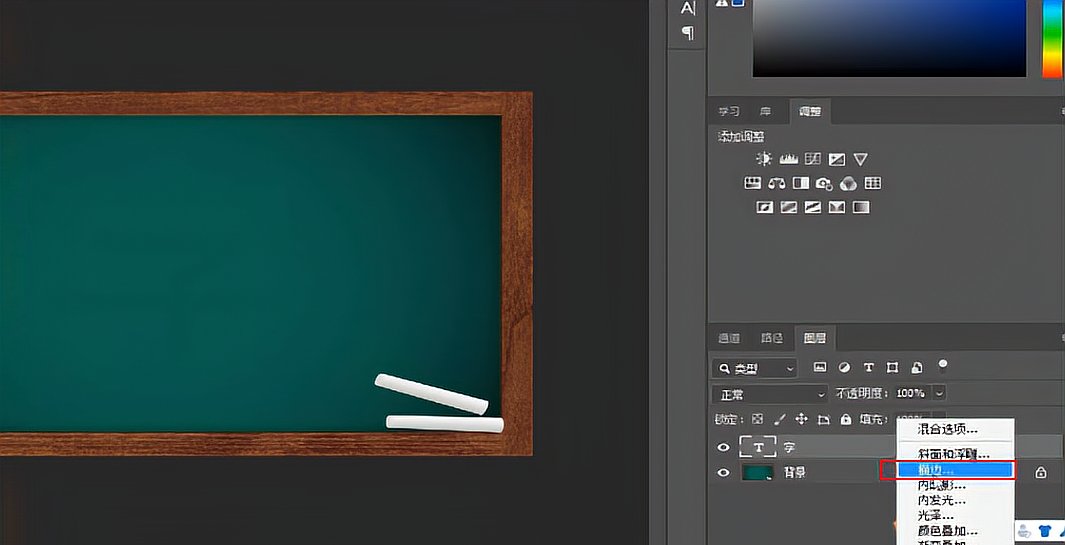Screen dimensions: 1065x545
Task: Open the 类型 layer filter dropdown
Action: tap(756, 367)
